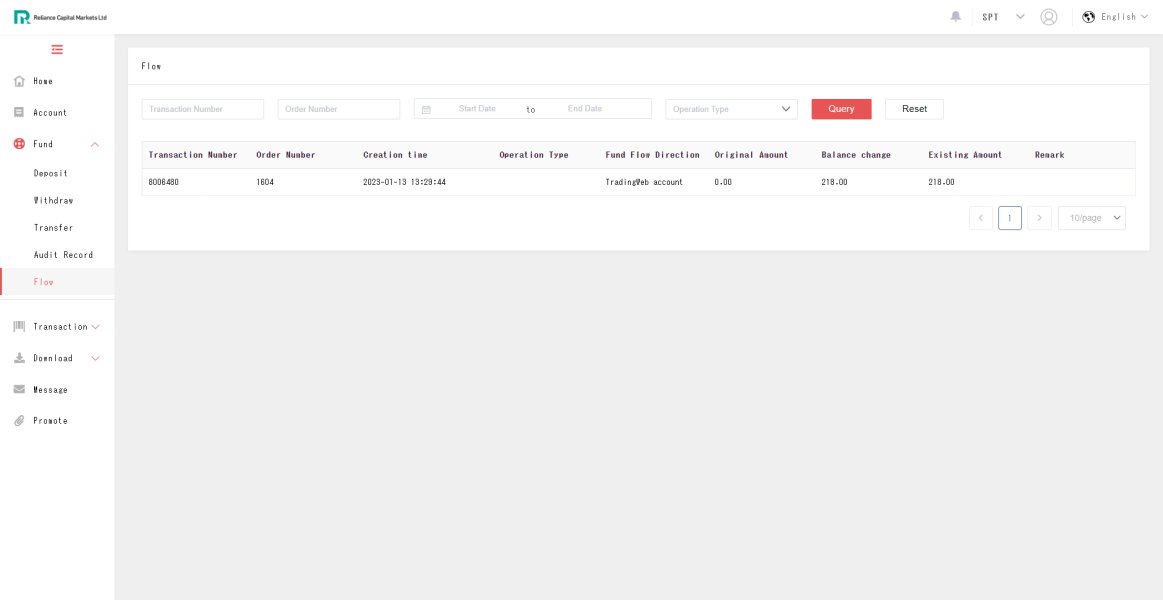Open Promote in sidebar
The height and width of the screenshot is (600, 1163).
(50, 421)
